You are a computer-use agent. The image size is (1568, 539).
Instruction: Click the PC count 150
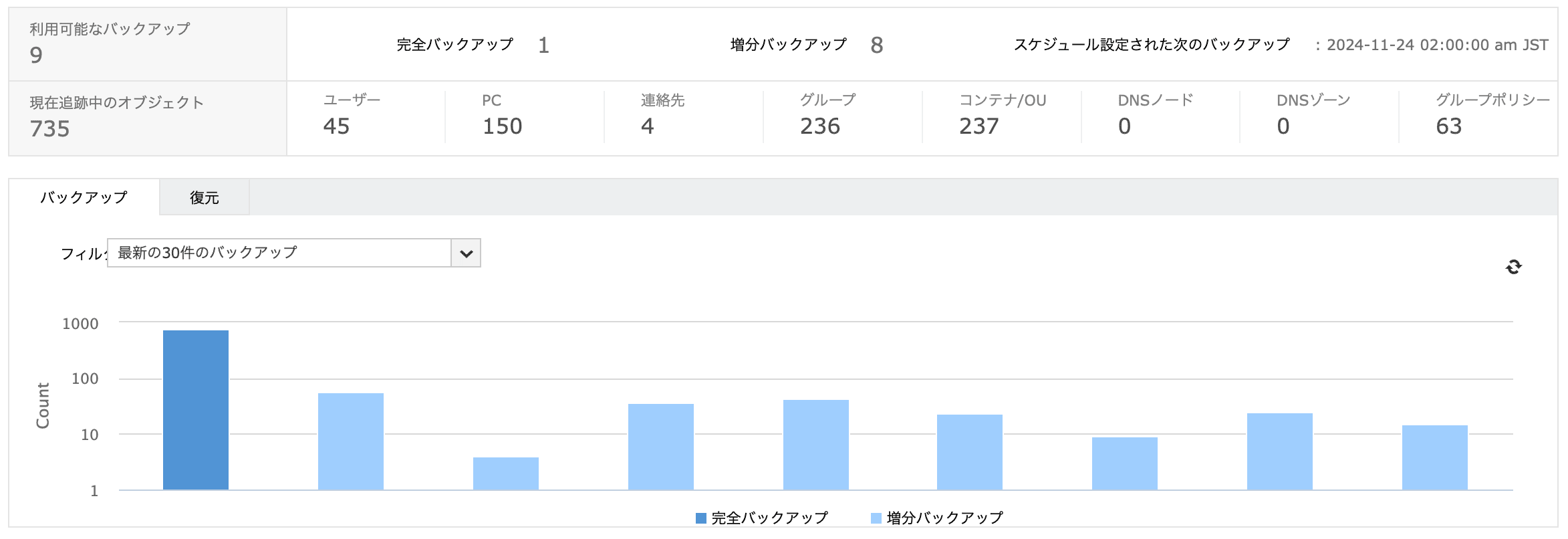click(x=502, y=126)
